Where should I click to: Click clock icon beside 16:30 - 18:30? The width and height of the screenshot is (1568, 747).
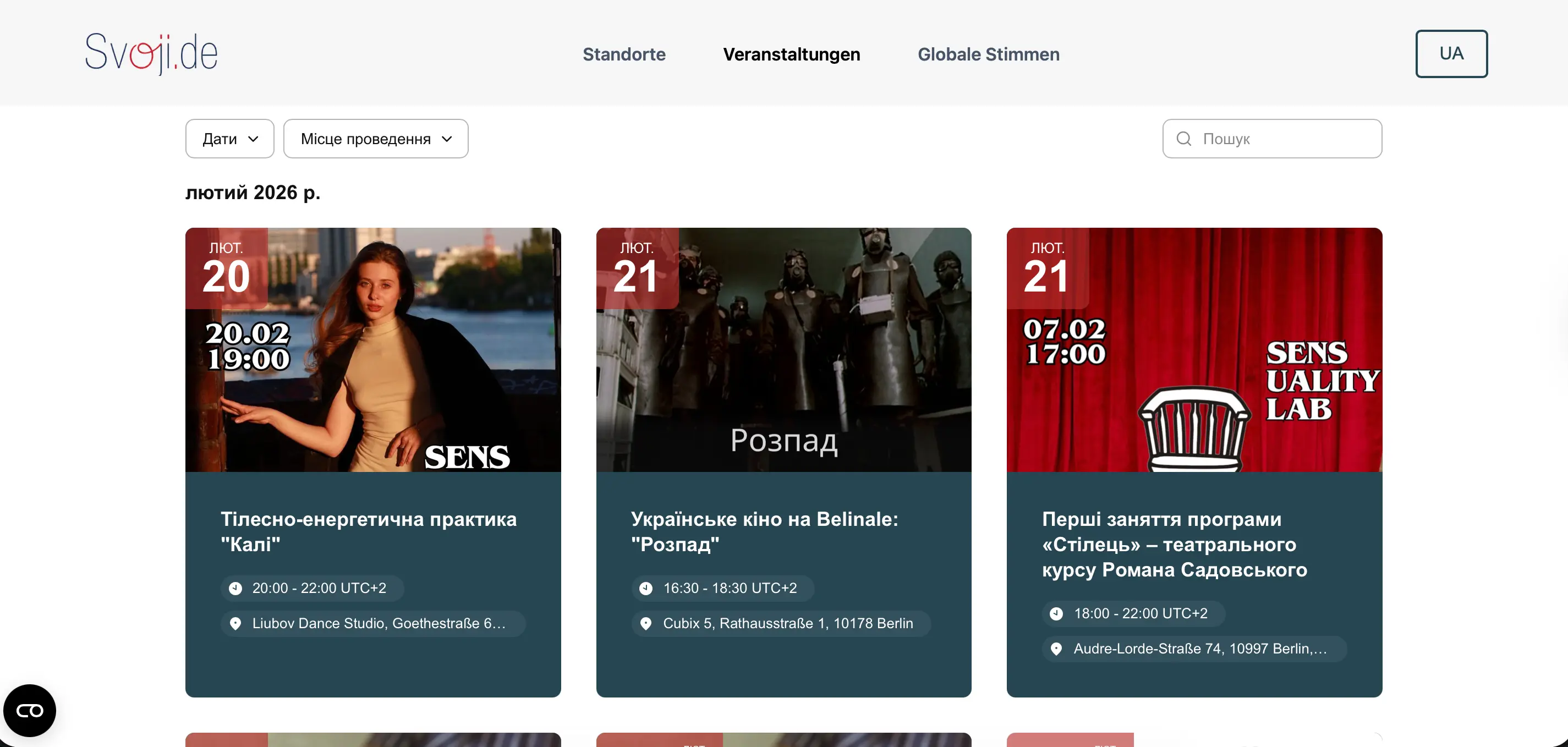point(646,588)
